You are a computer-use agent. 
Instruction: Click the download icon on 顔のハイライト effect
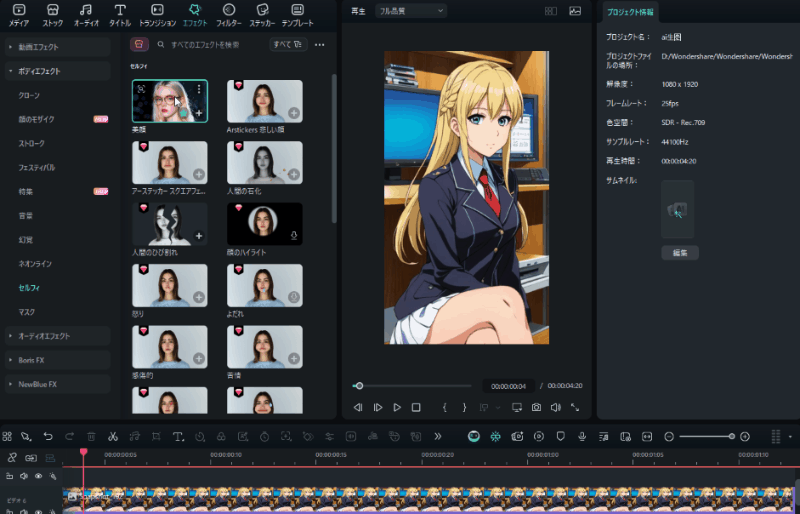pyautogui.click(x=294, y=235)
